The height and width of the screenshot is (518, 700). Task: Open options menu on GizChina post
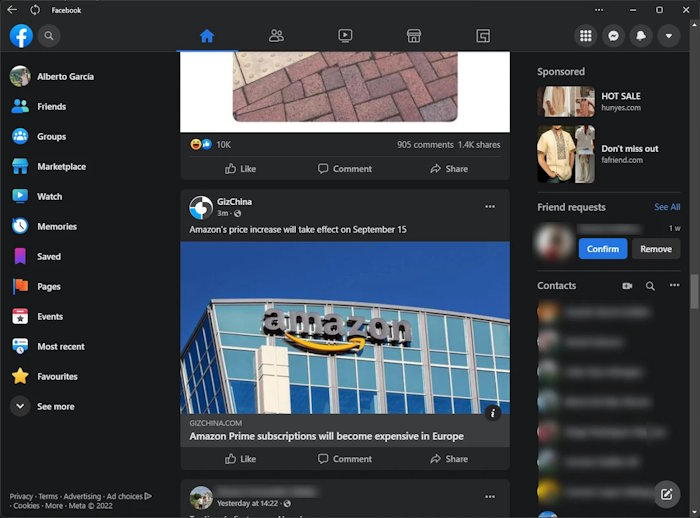[x=490, y=206]
